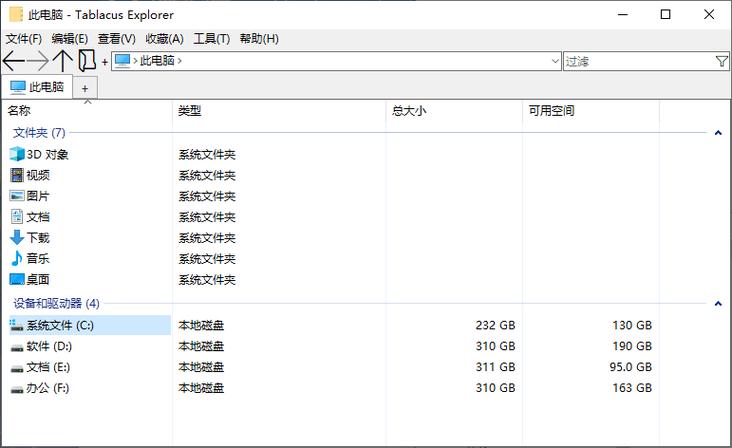Image resolution: width=732 pixels, height=448 pixels.
Task: Sort by 可用空间 column header
Action: [x=591, y=111]
